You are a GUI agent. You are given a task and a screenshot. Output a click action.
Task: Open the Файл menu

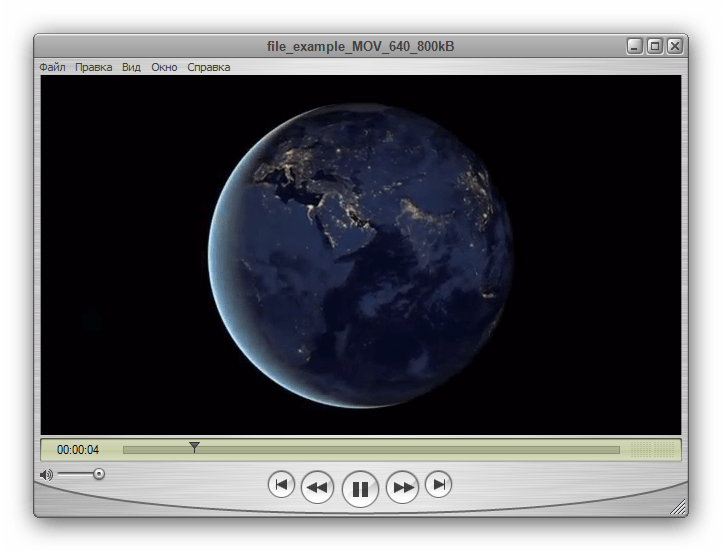(x=52, y=67)
